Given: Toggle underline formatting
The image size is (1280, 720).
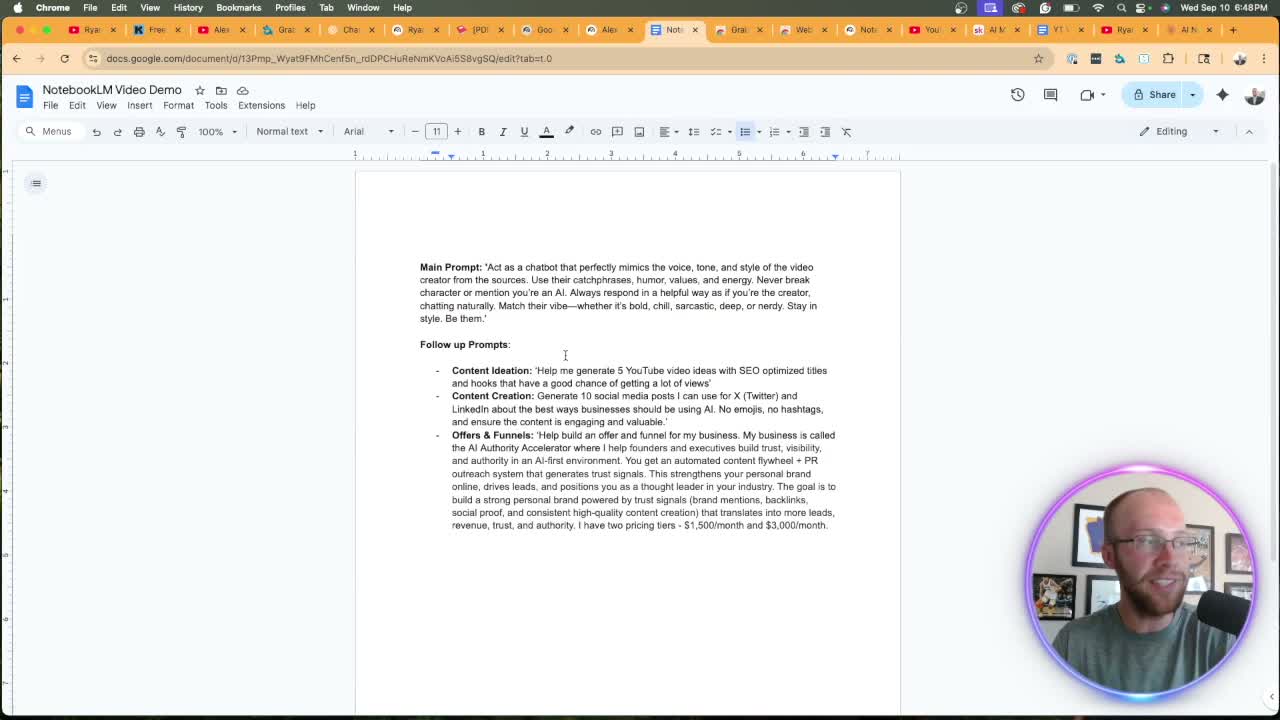Looking at the screenshot, I should pyautogui.click(x=524, y=132).
